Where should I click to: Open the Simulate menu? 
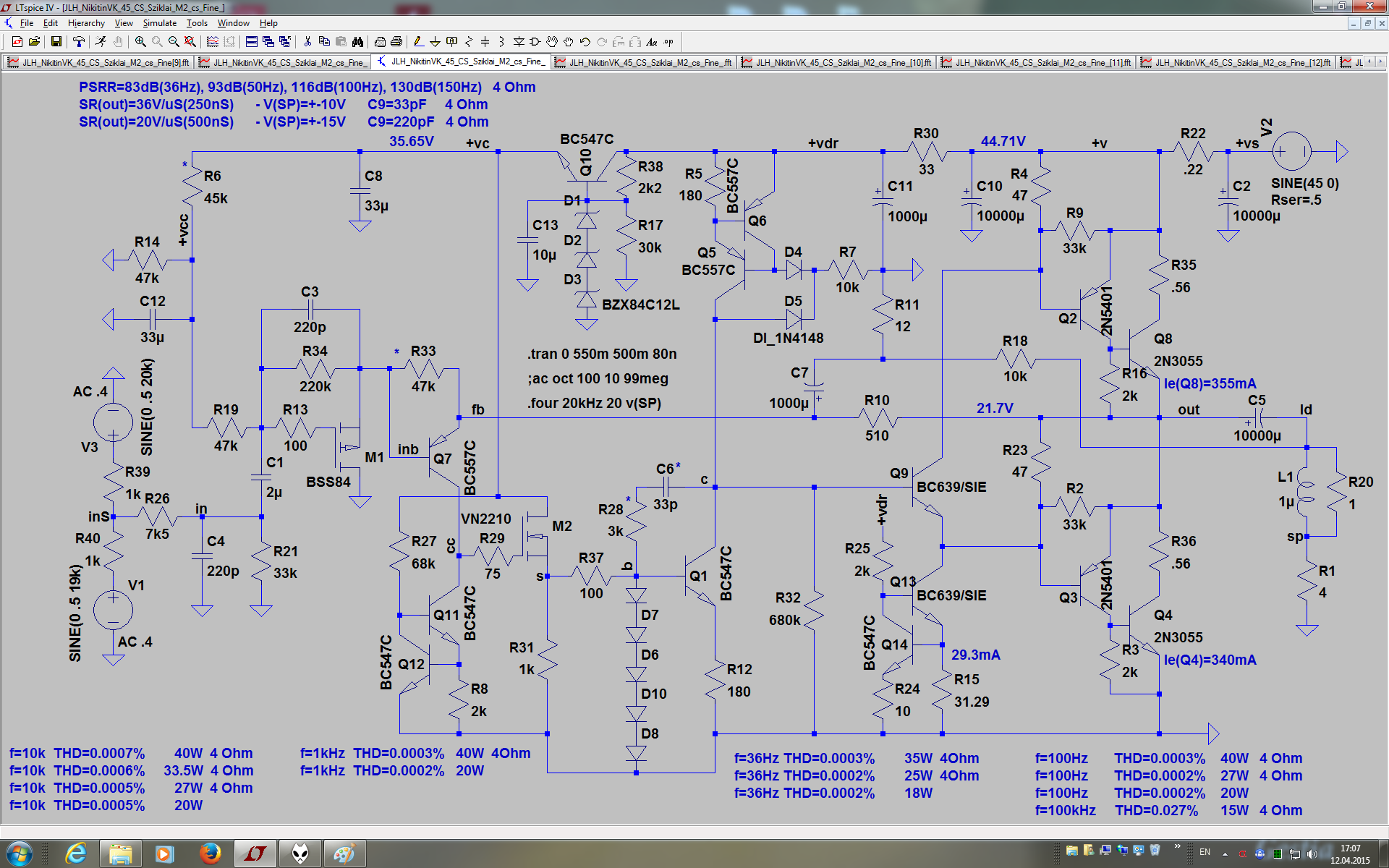(160, 23)
